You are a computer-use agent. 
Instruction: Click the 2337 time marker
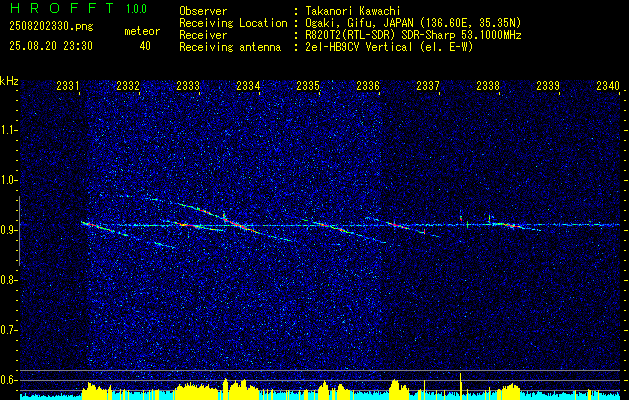point(428,86)
